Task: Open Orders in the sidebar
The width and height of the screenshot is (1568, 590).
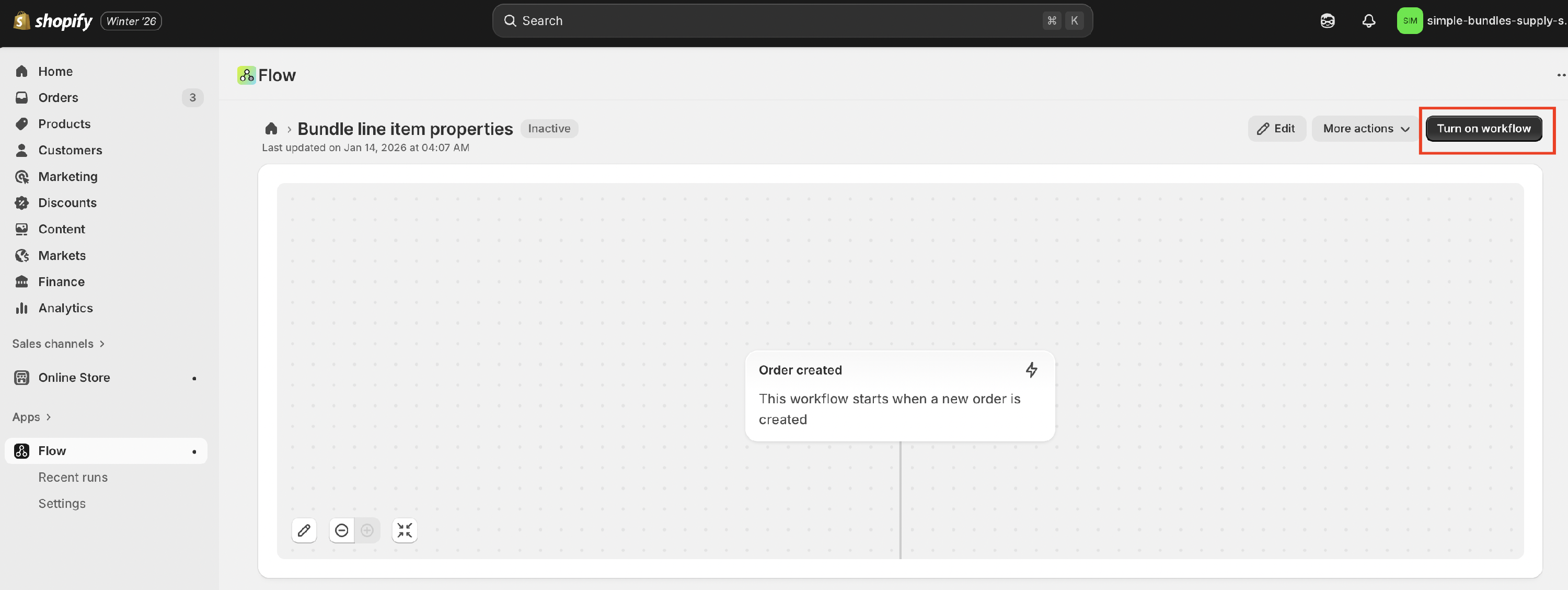Action: click(x=59, y=97)
